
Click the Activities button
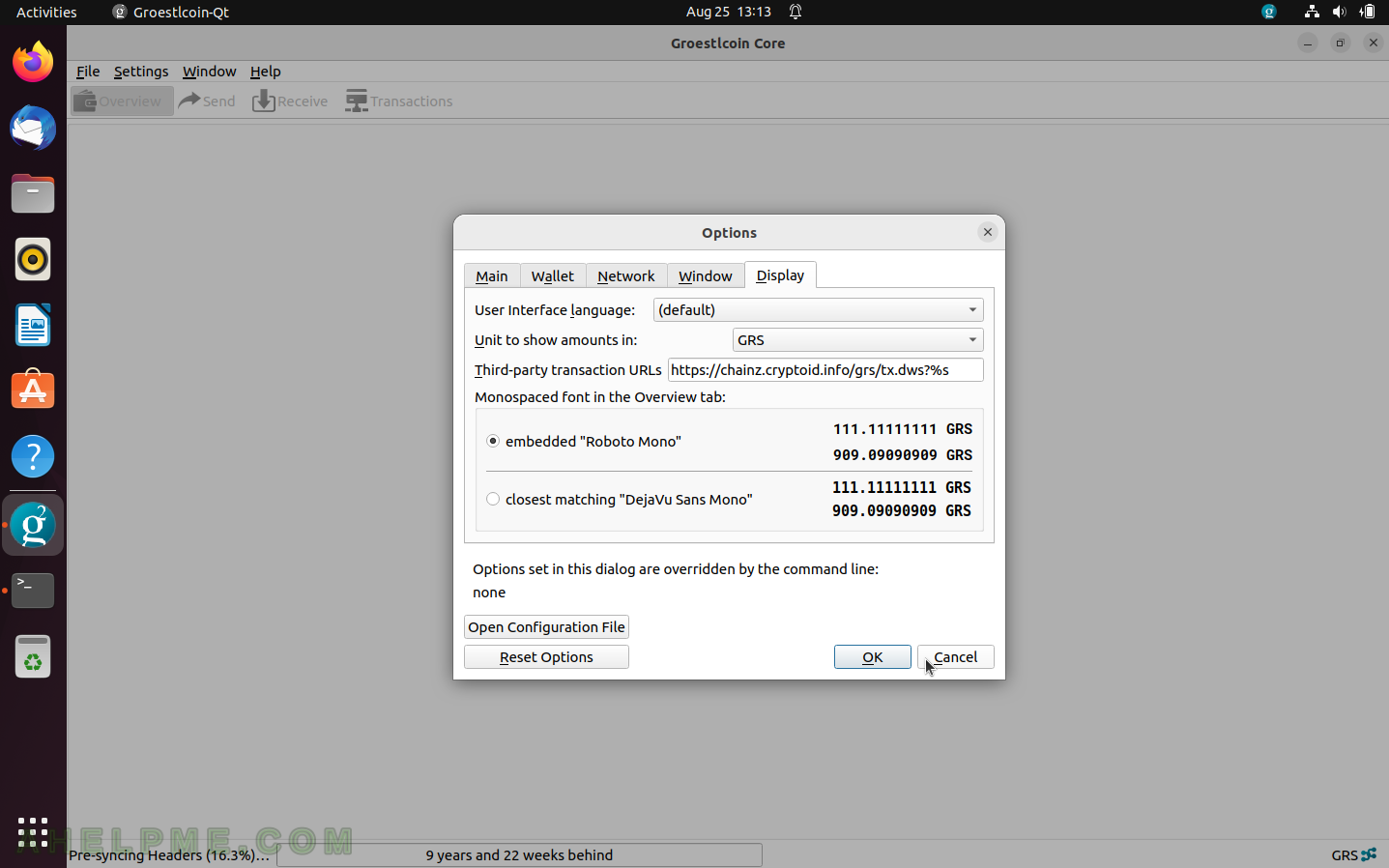46,12
